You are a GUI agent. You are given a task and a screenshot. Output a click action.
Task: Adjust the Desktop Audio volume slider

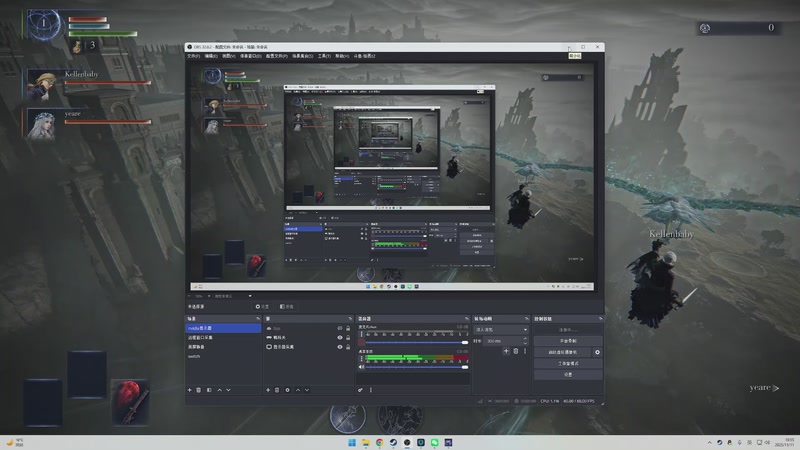(x=417, y=367)
